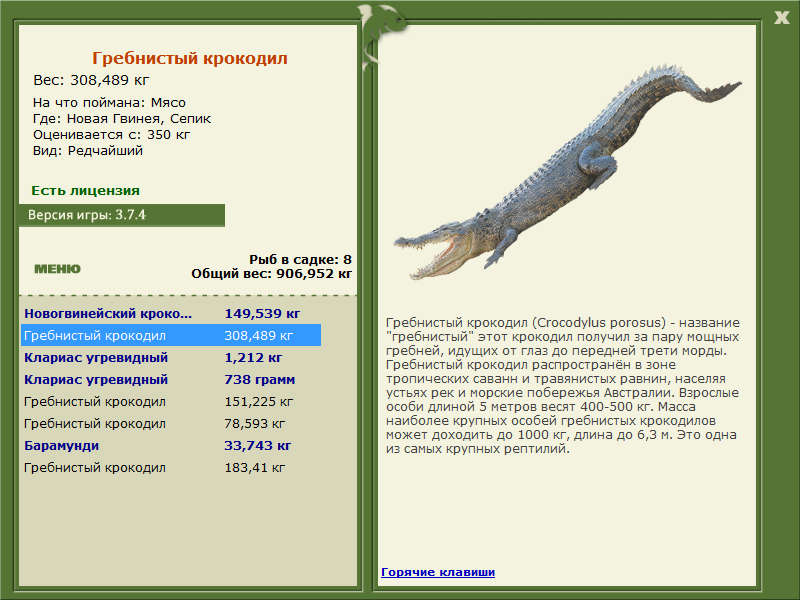Click the lizard logo icon at top
The width and height of the screenshot is (800, 600).
point(379,33)
